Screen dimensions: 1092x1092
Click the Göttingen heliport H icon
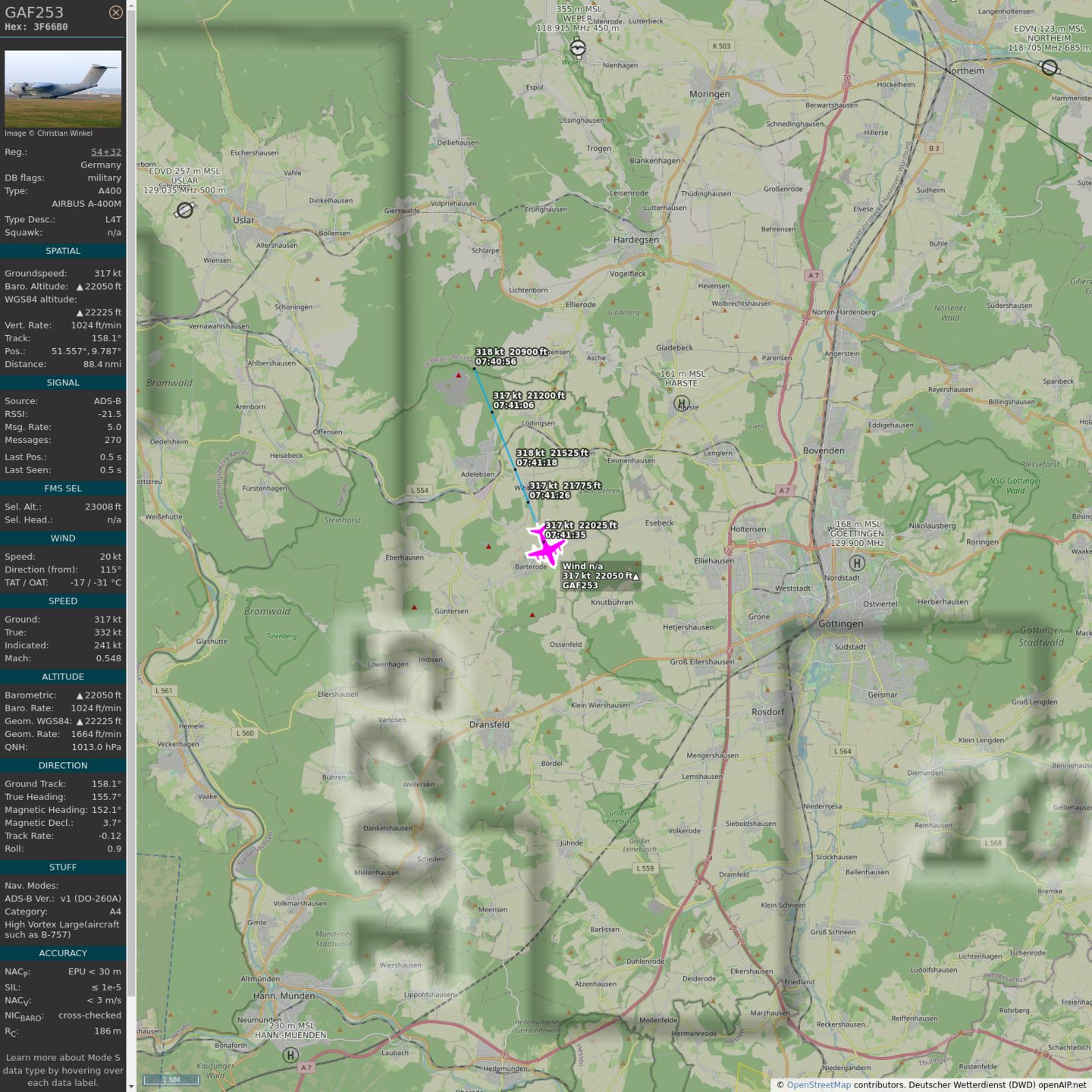coord(857,563)
